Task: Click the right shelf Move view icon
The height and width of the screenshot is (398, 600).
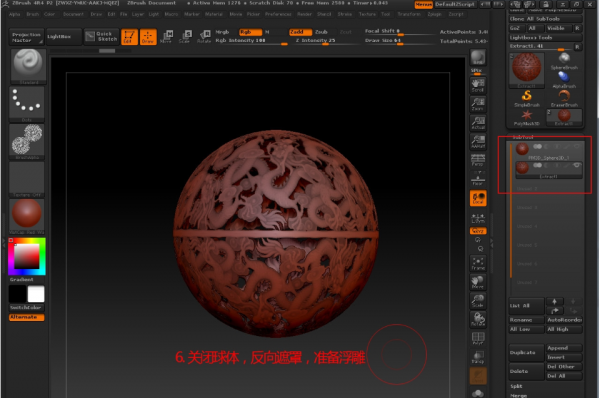Action: point(478,282)
